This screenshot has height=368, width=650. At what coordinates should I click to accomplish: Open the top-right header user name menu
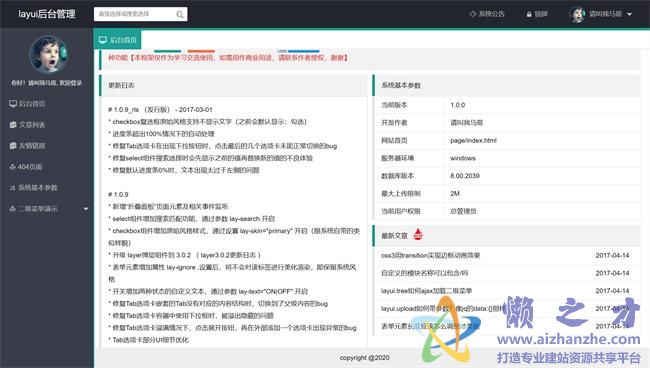tap(606, 14)
